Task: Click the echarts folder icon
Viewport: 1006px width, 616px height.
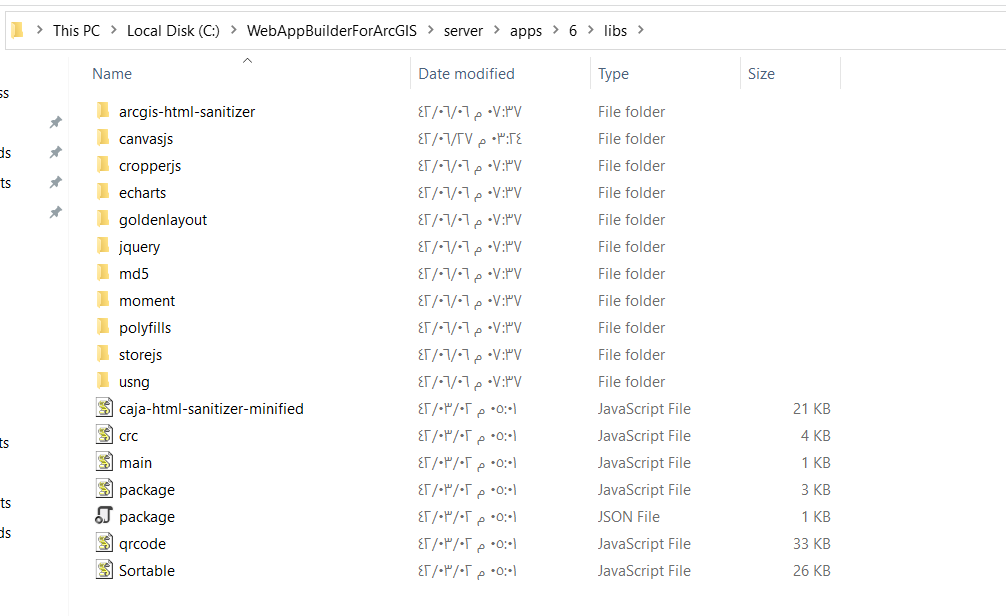Action: click(103, 192)
